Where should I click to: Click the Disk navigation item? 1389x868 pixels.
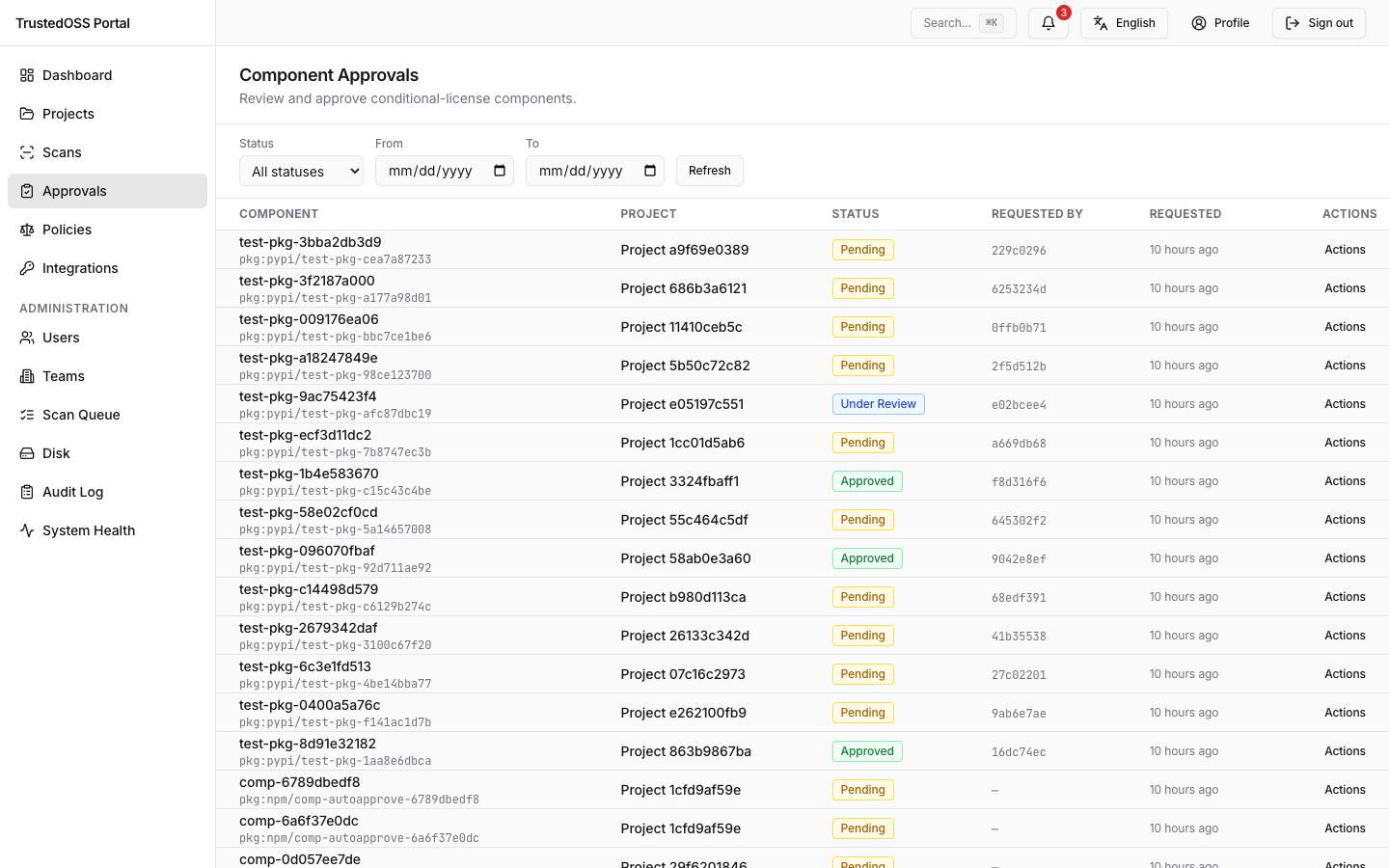coord(107,453)
